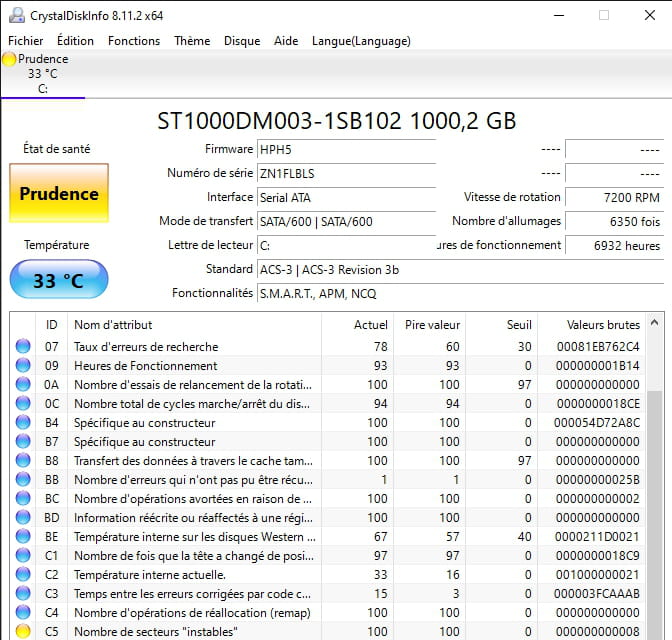Open the Fonctions menu
Viewport: 672px width, 640px height.
134,41
